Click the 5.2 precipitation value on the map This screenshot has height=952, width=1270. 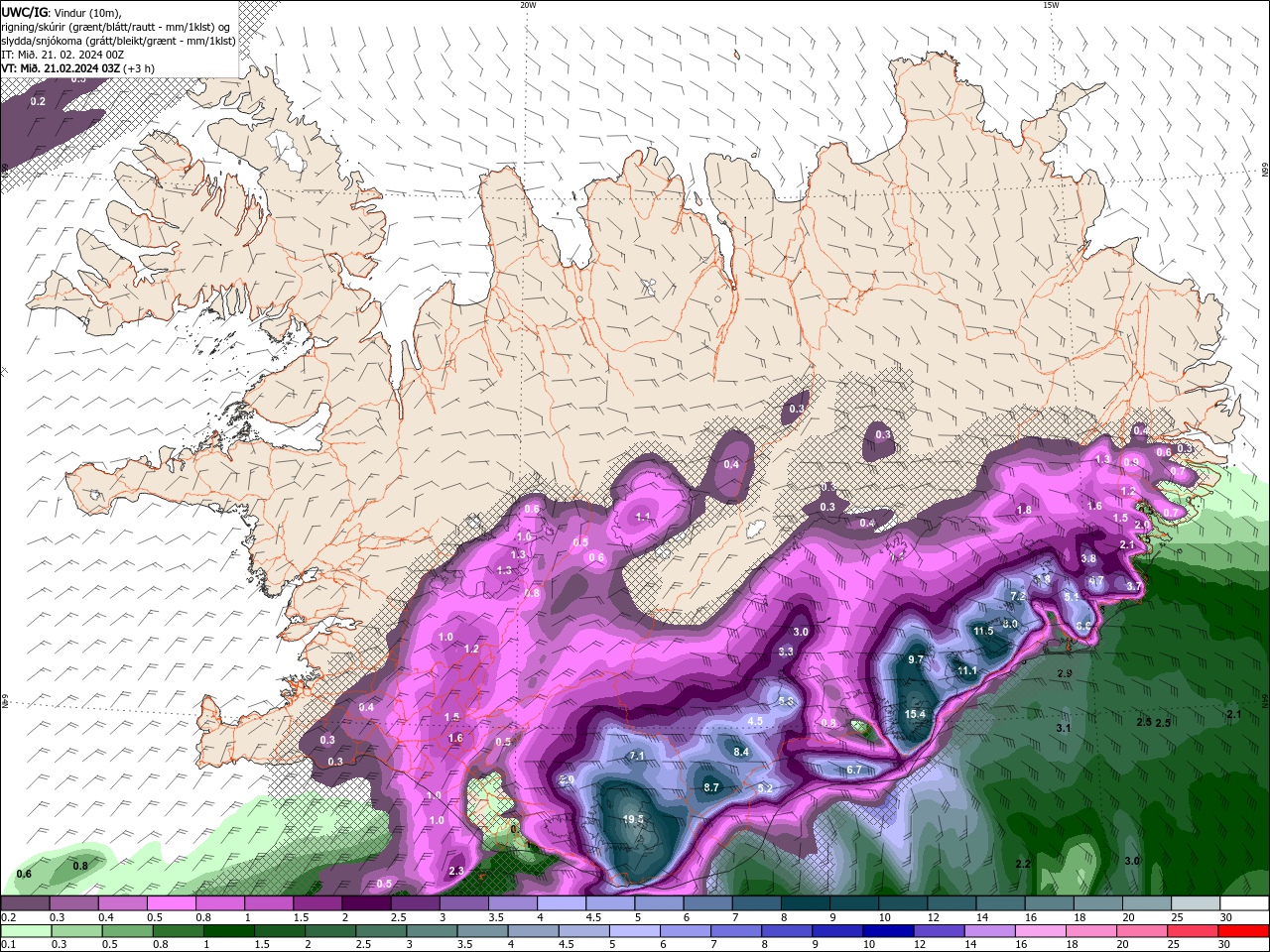coord(765,788)
